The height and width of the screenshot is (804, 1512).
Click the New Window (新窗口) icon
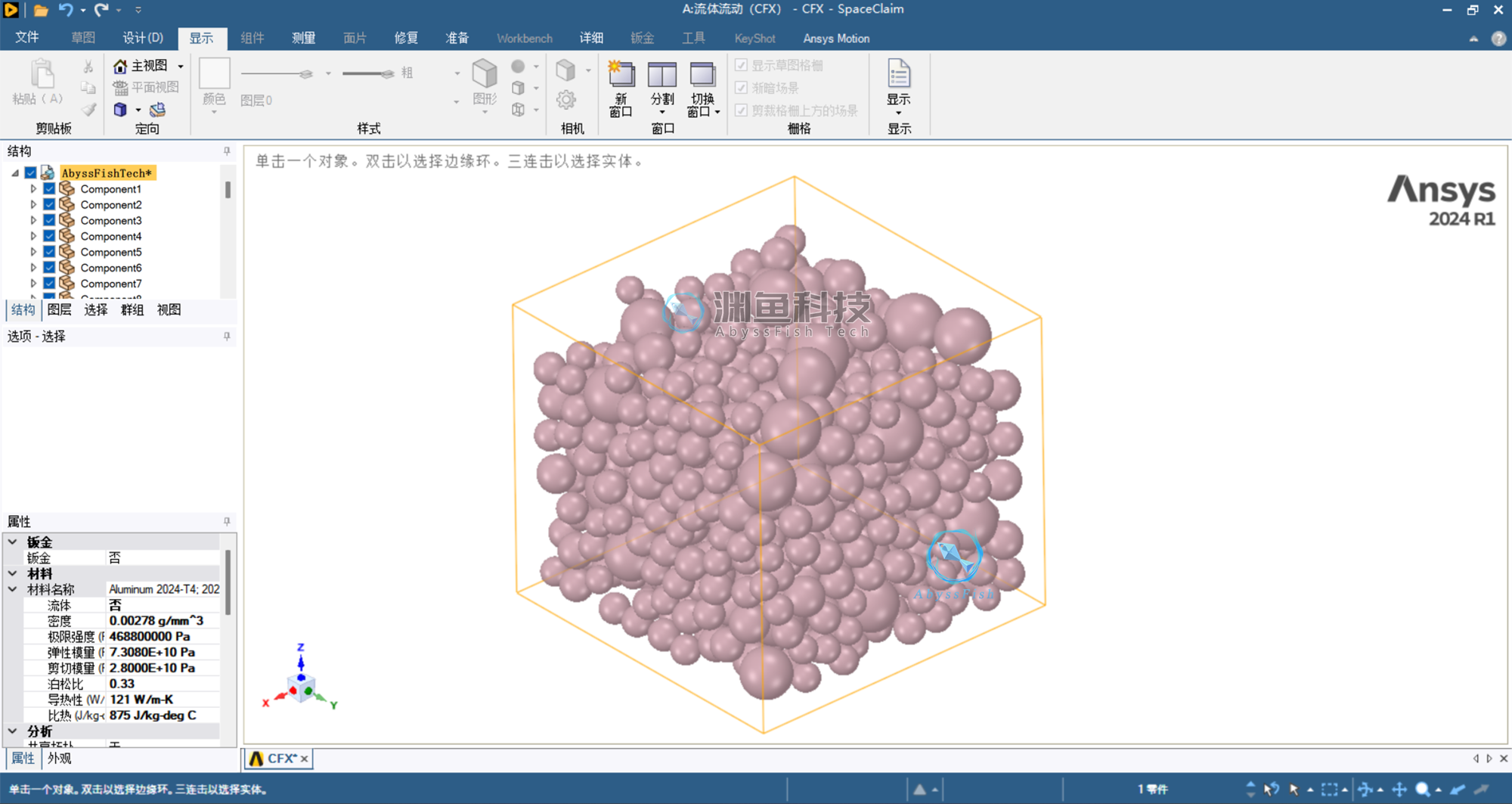(621, 74)
